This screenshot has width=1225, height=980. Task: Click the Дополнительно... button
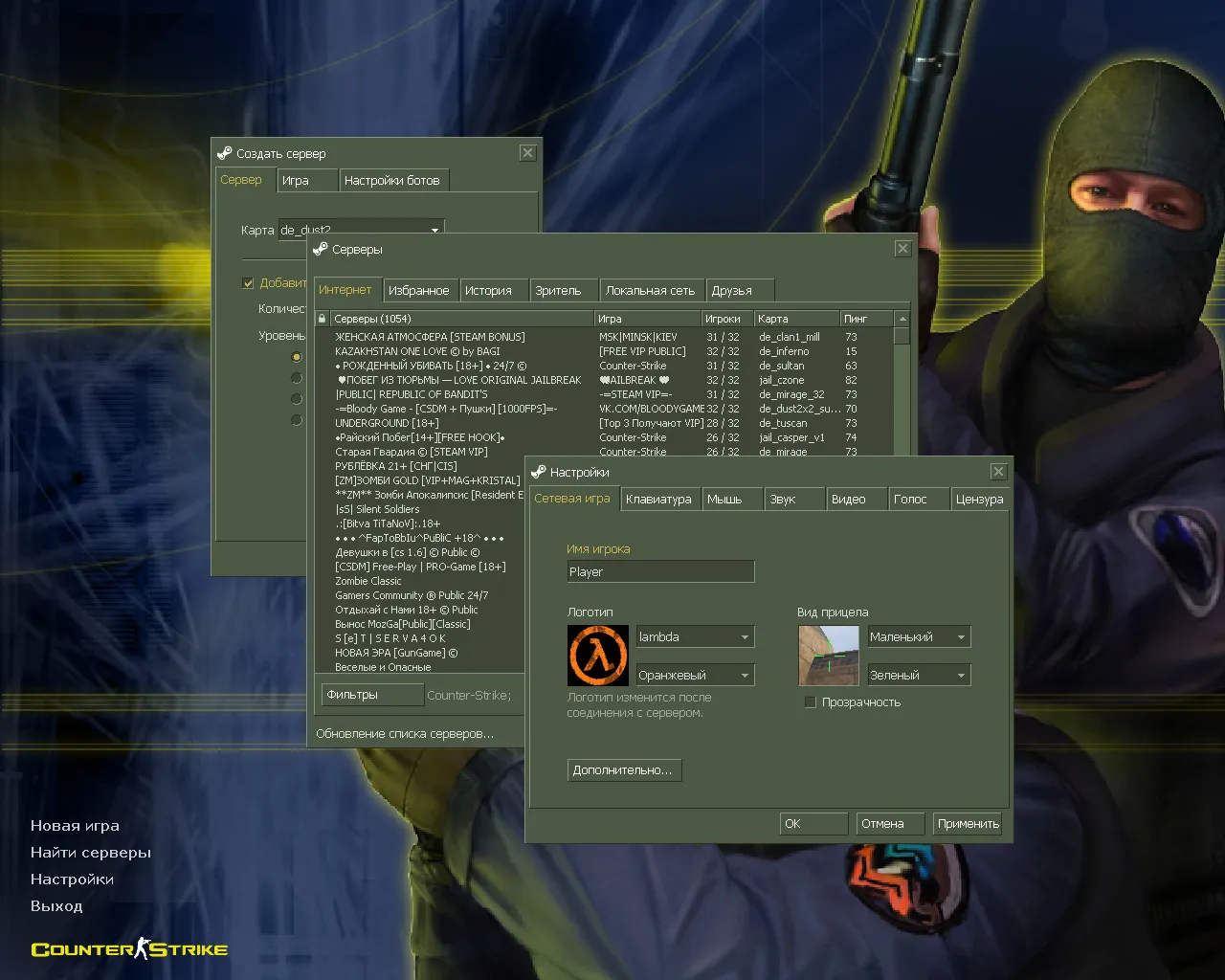pos(624,769)
